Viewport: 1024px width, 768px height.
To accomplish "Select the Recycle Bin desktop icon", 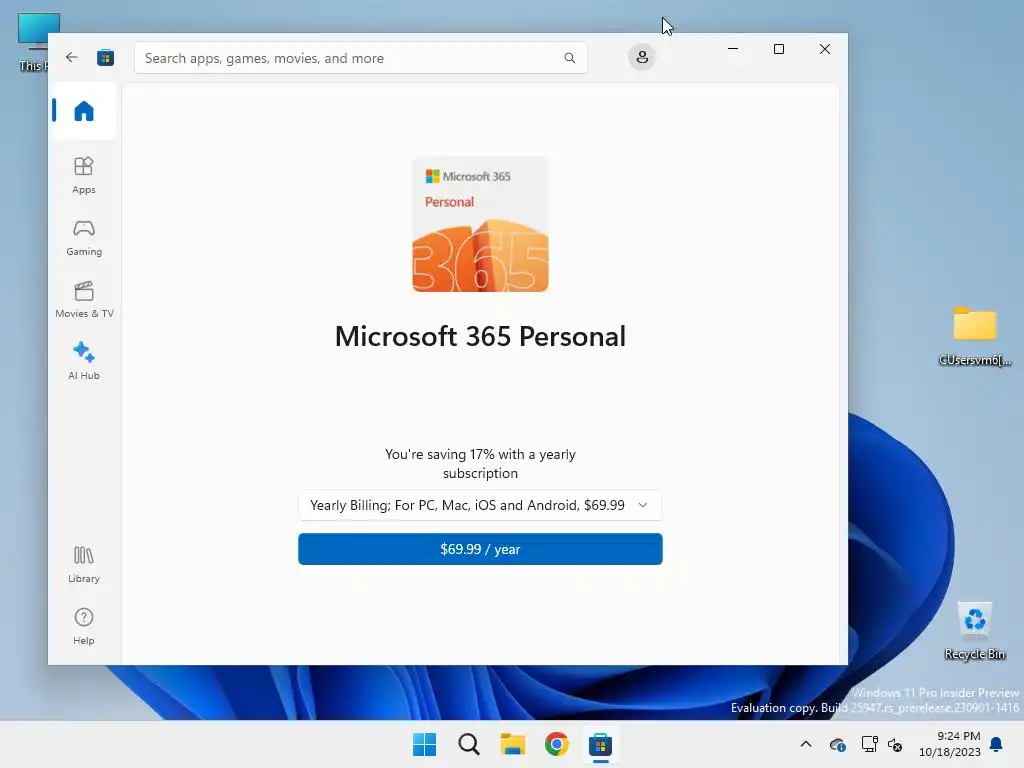I will [x=974, y=631].
